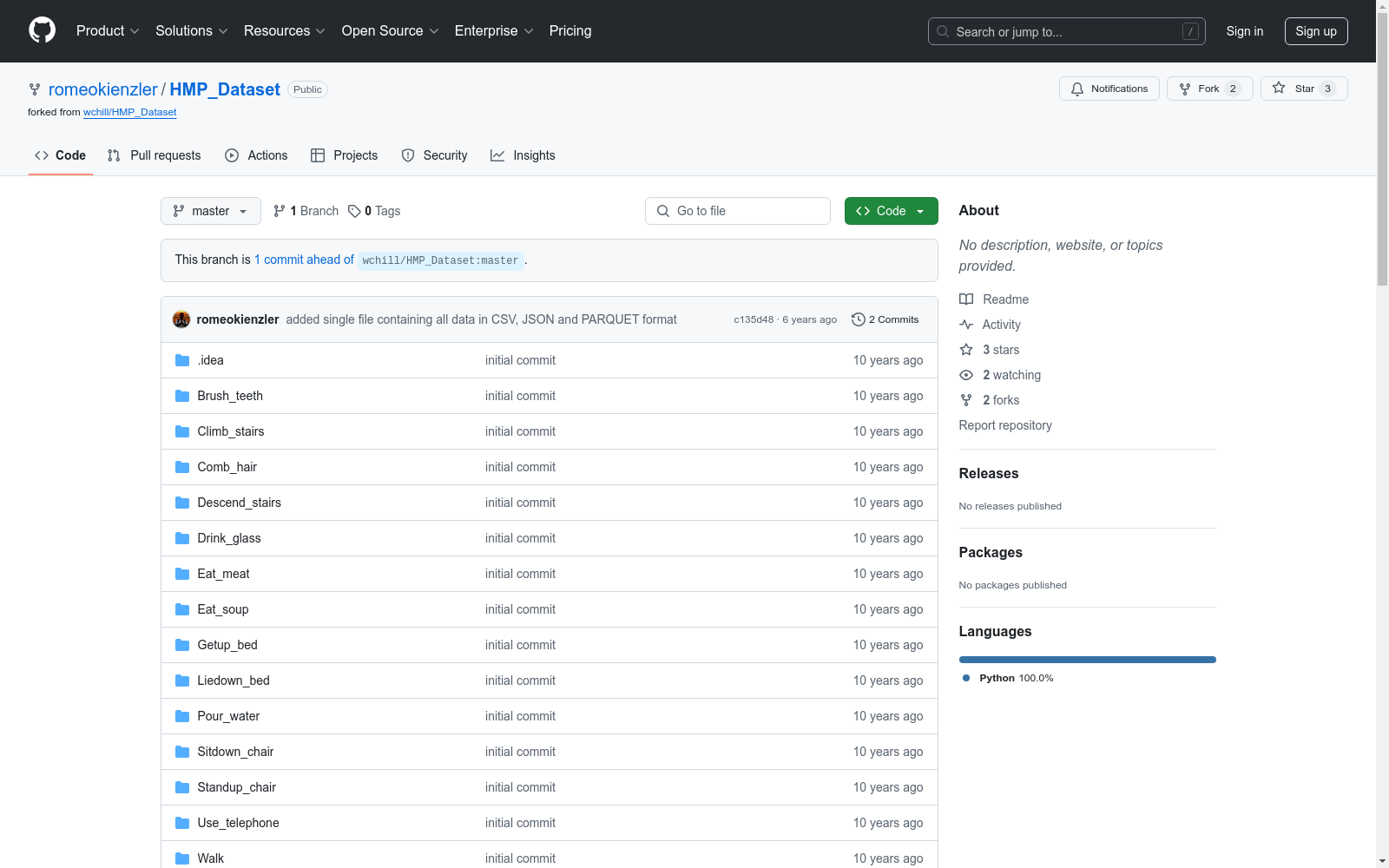
Task: Open the Eat_soup folder icon
Action: pos(182,609)
